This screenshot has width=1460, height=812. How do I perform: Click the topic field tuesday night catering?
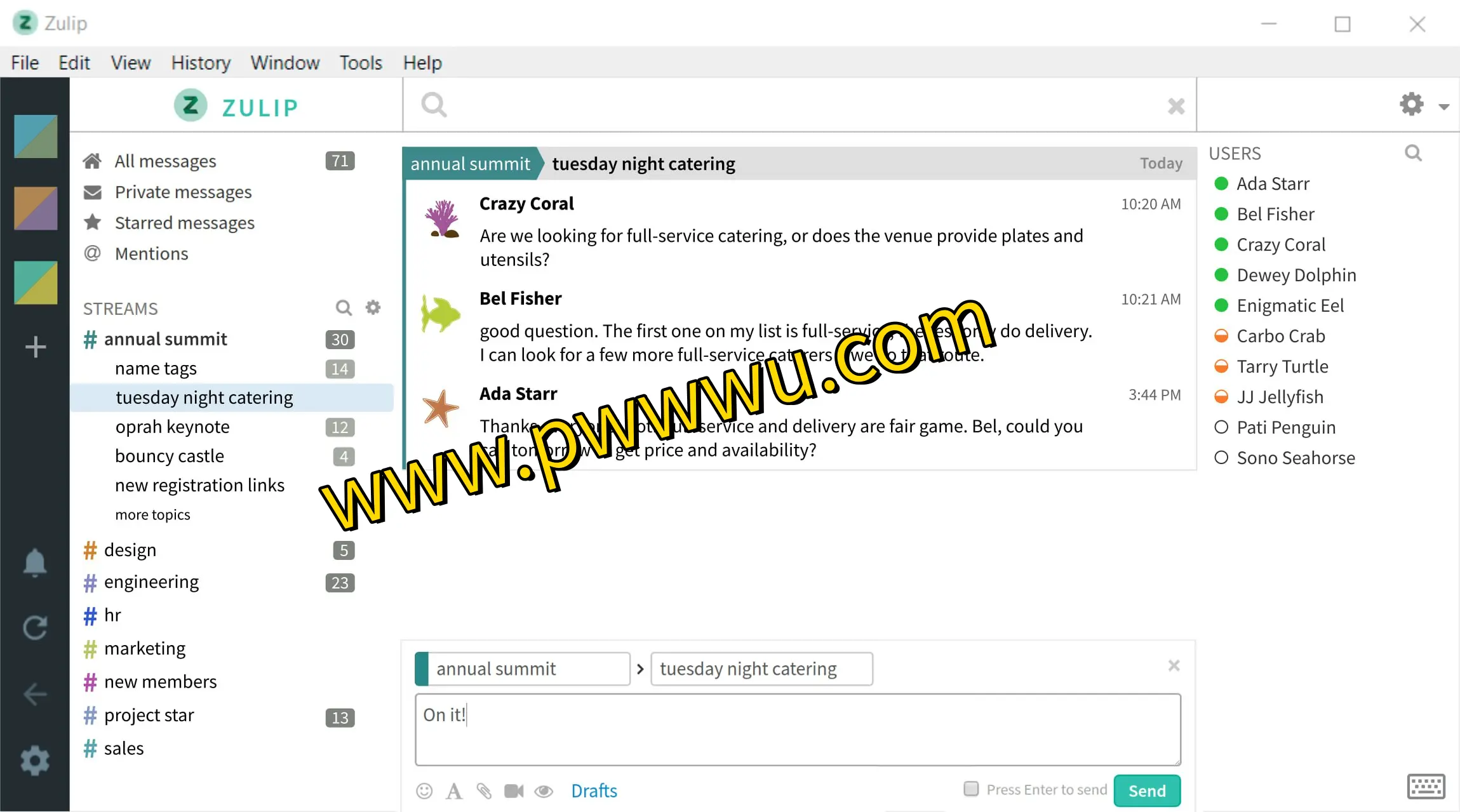pyautogui.click(x=761, y=669)
